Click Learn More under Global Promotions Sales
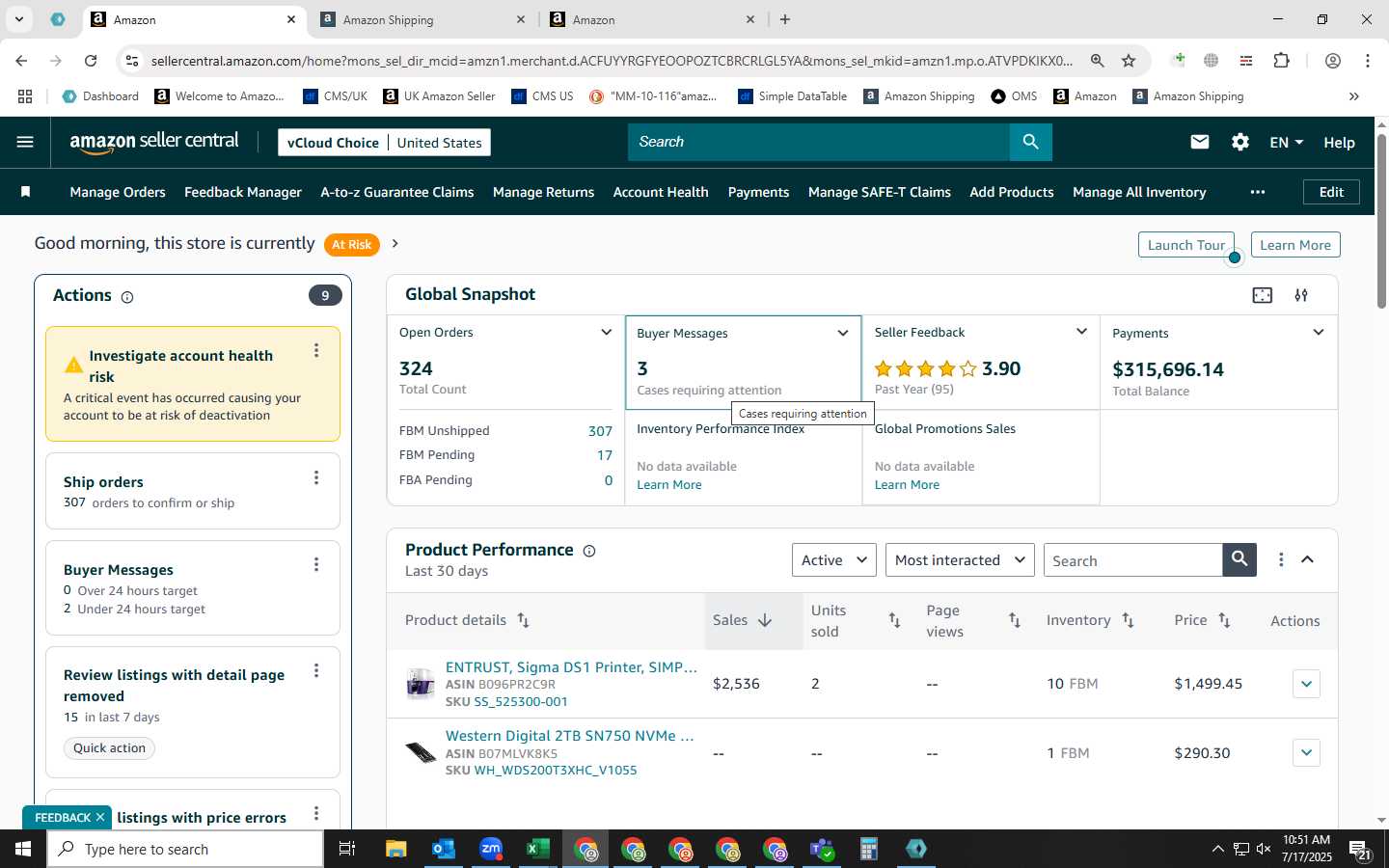This screenshot has height=868, width=1389. point(907,484)
